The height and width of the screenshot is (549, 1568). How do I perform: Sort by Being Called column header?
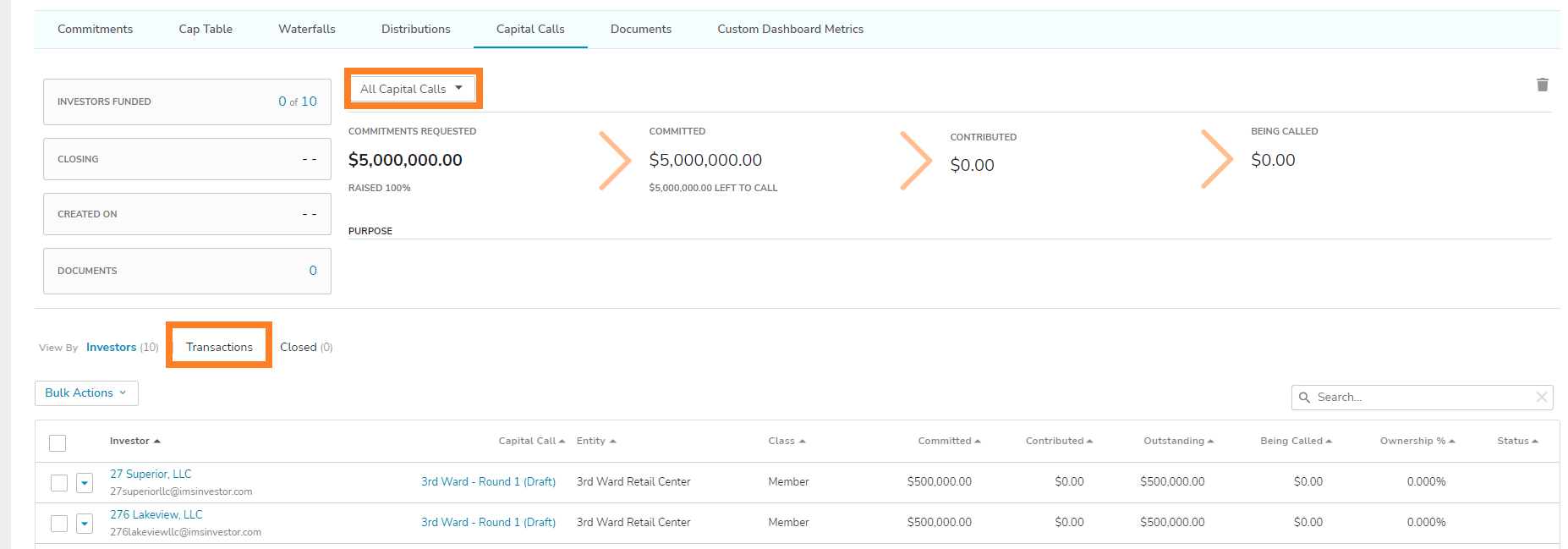(1296, 441)
